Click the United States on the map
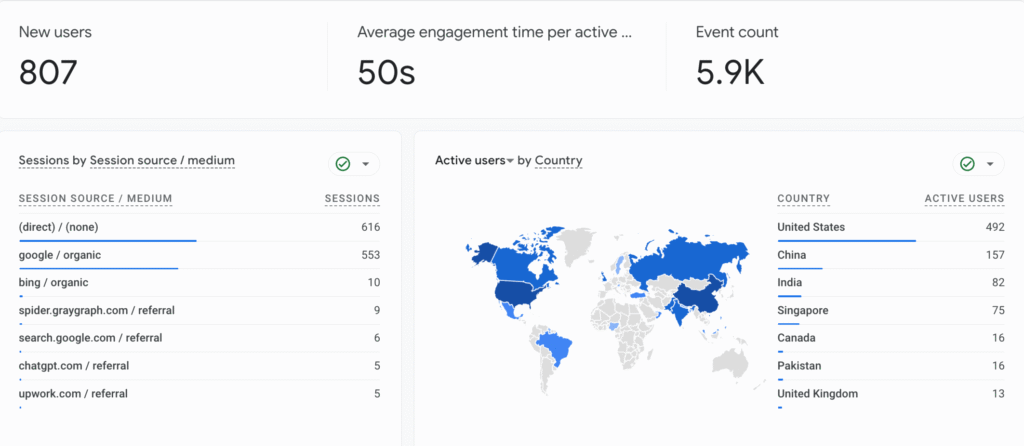1024x446 pixels. 520,292
